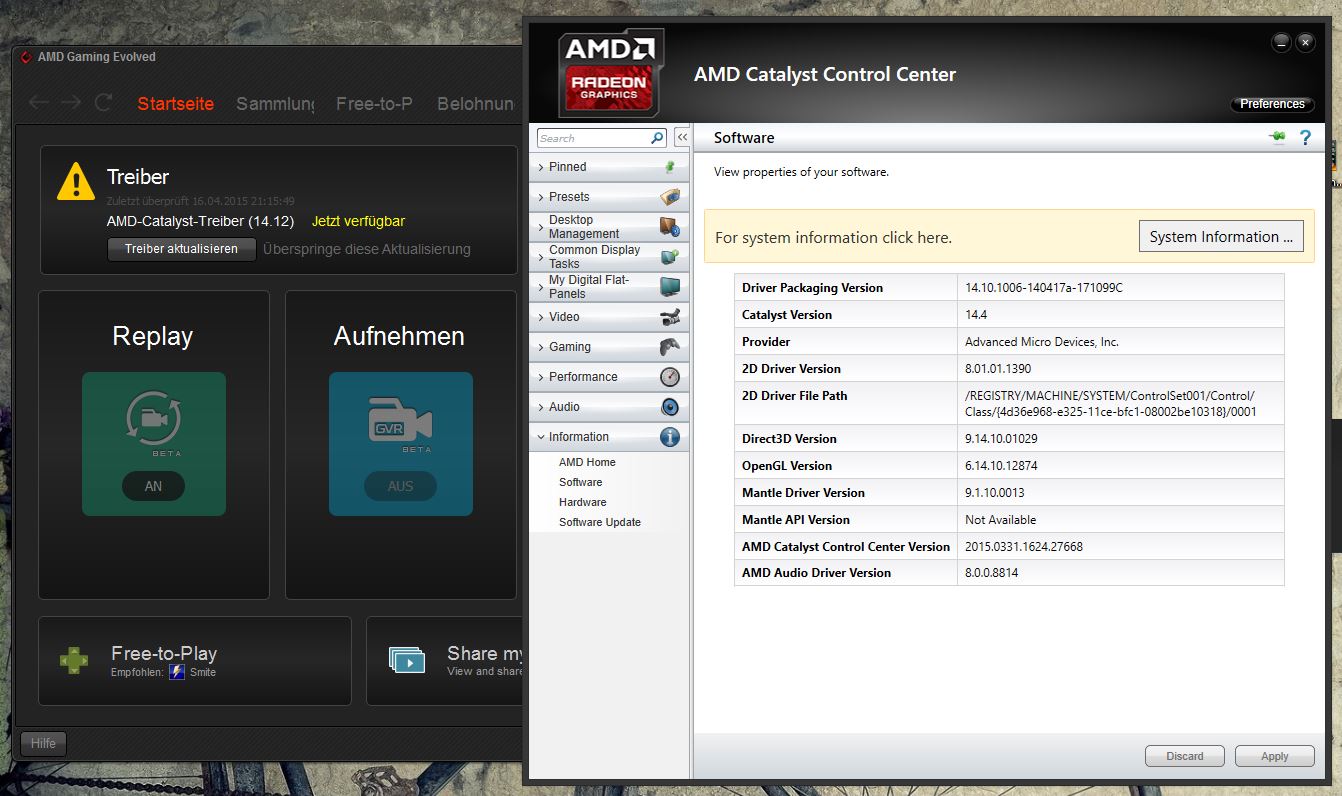This screenshot has height=796, width=1342.
Task: Click the OpenGL Version value 6.14.10.12874
Action: pos(1001,466)
